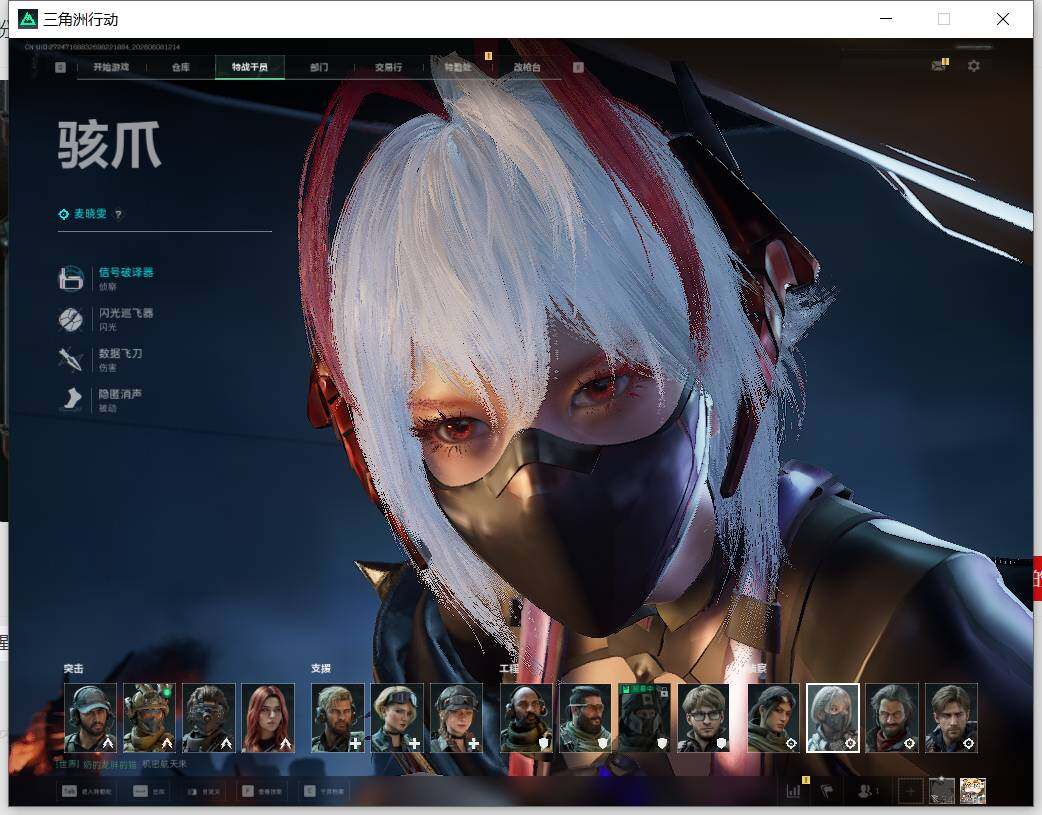Screen dimensions: 1042x815
Task: Click the Tab key chat hint button
Action: (x=86, y=791)
